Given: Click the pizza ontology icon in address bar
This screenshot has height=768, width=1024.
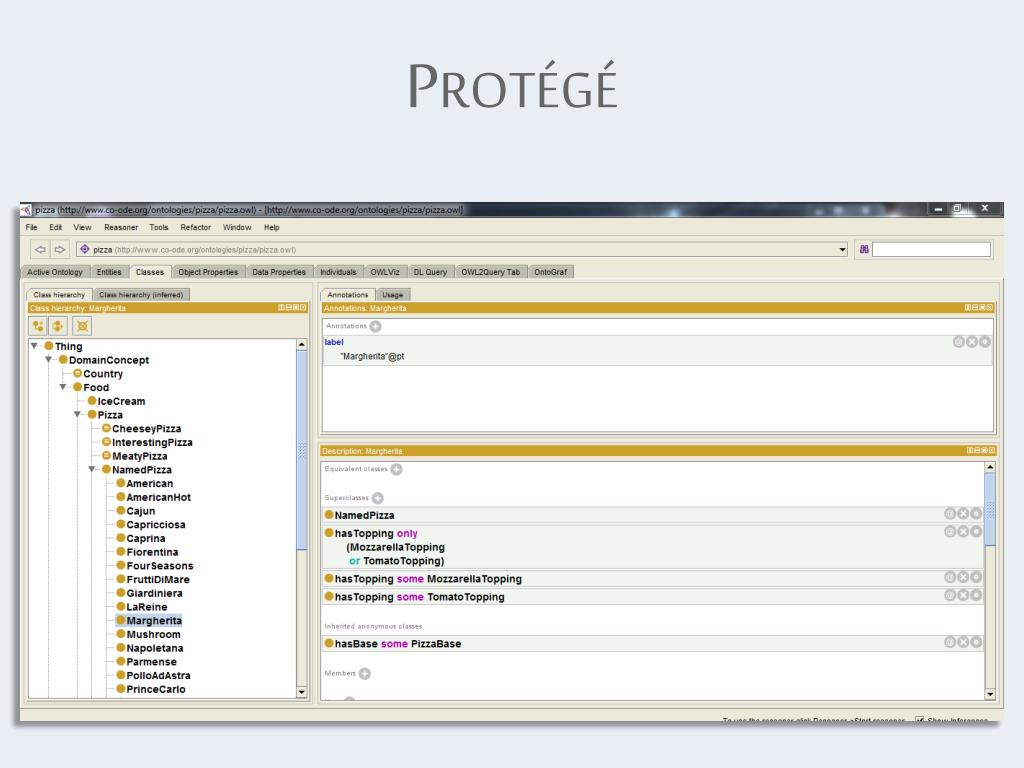Looking at the screenshot, I should (84, 249).
